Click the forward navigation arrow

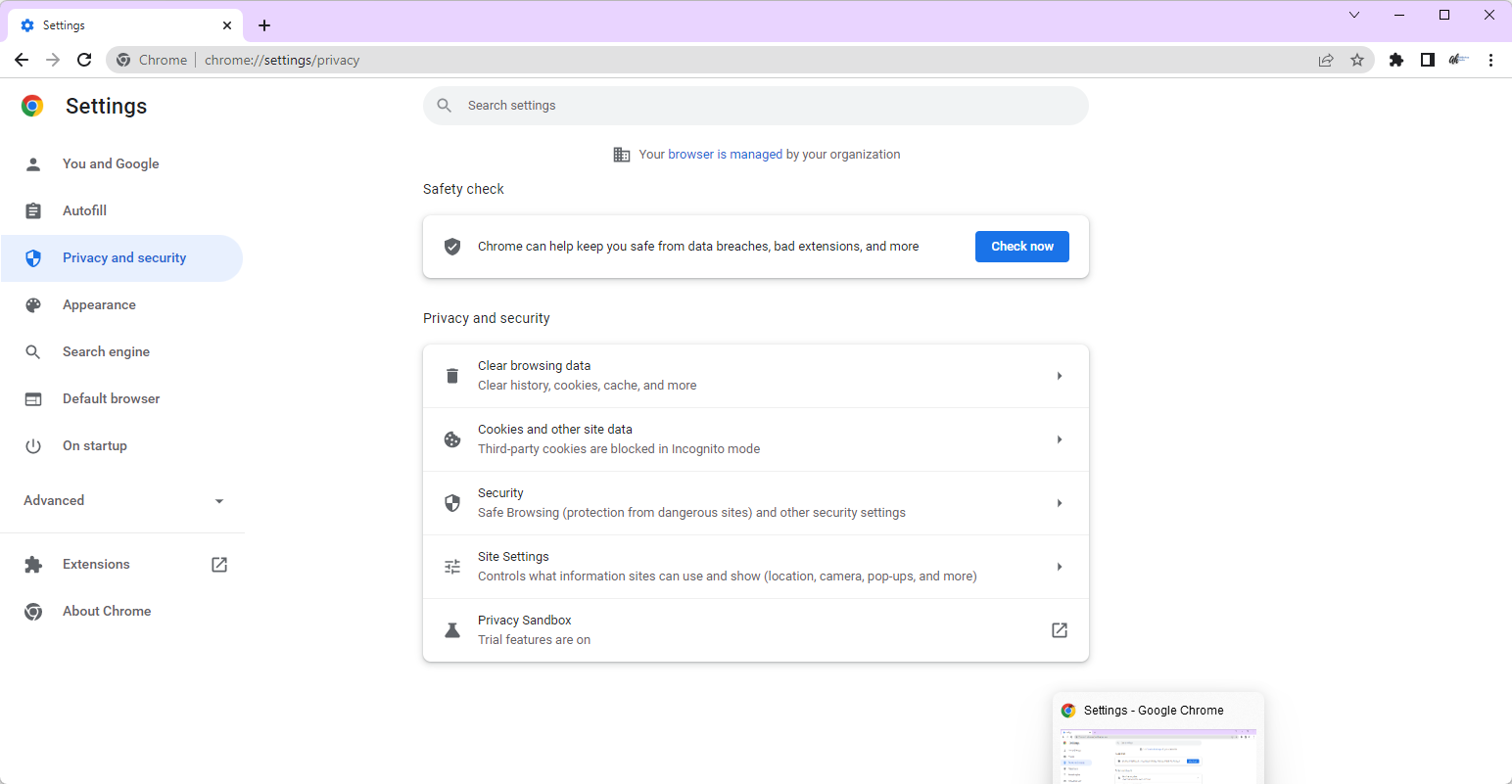click(53, 60)
